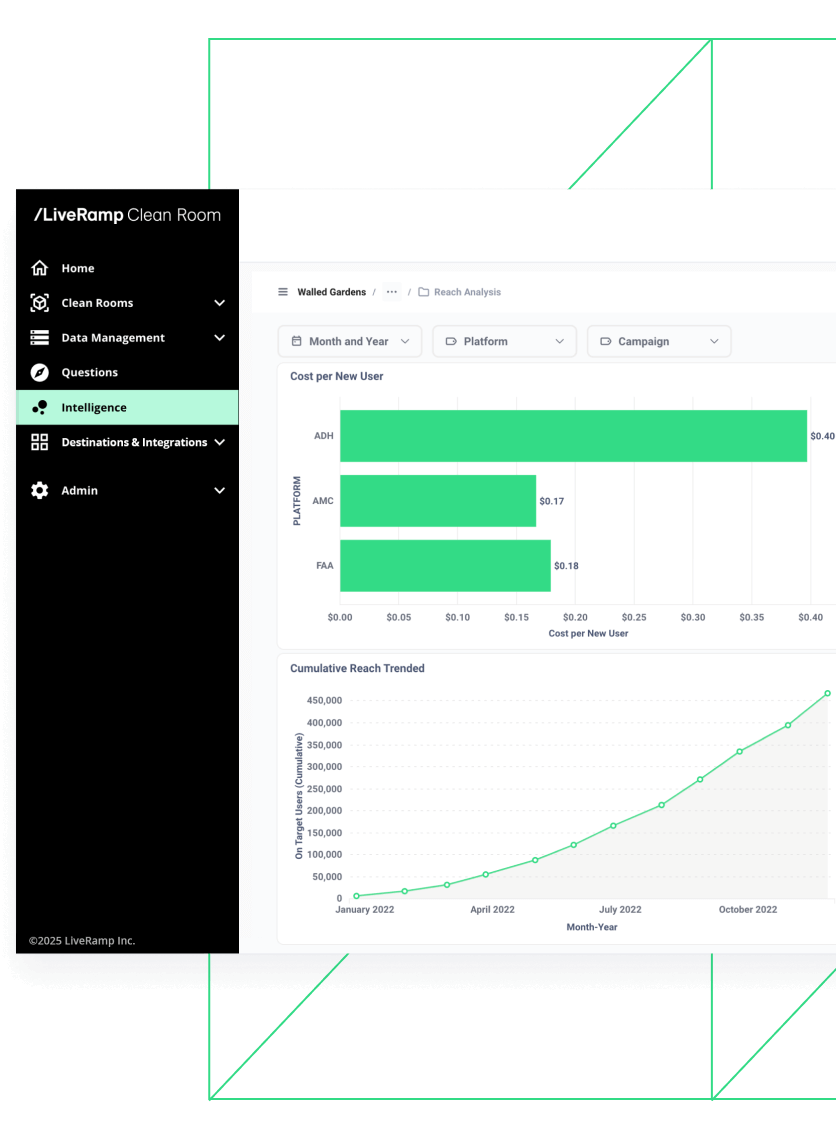Select Admin menu item
This screenshot has height=1140, width=836.
(127, 491)
